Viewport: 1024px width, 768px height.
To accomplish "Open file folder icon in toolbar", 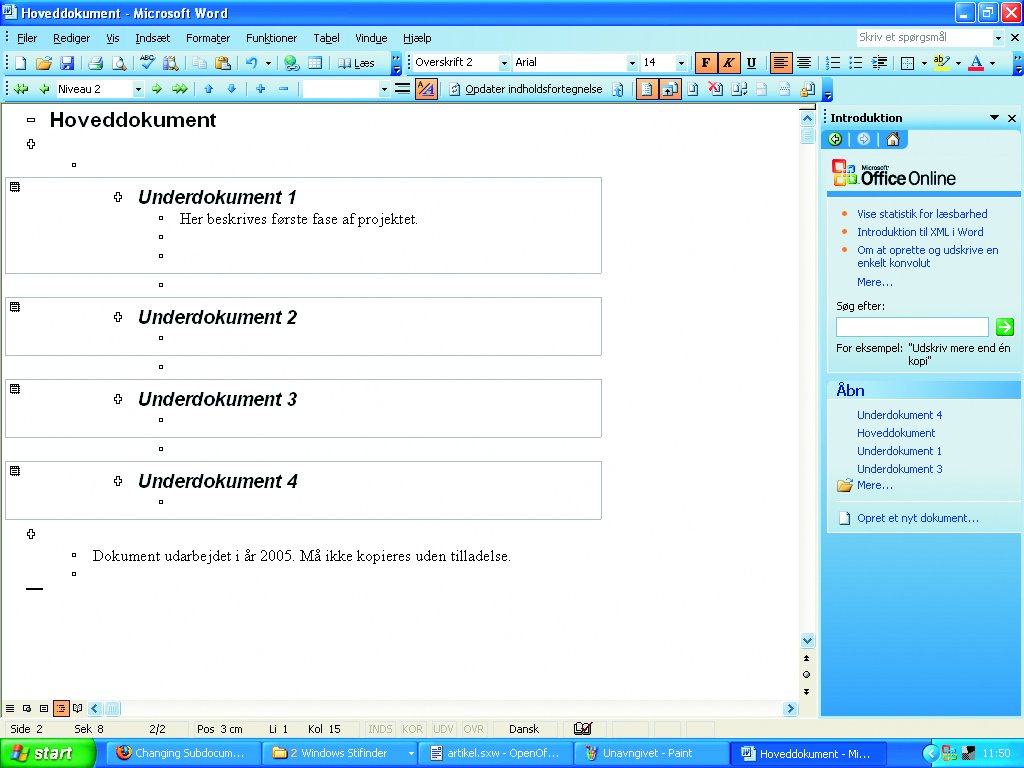I will pos(43,63).
